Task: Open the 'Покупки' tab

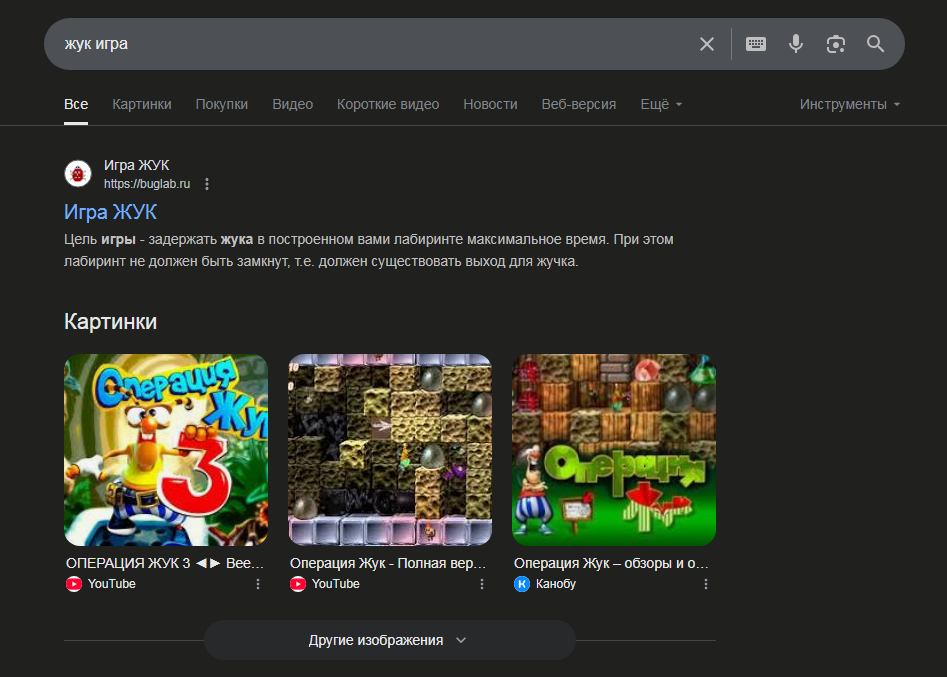Action: pyautogui.click(x=222, y=104)
